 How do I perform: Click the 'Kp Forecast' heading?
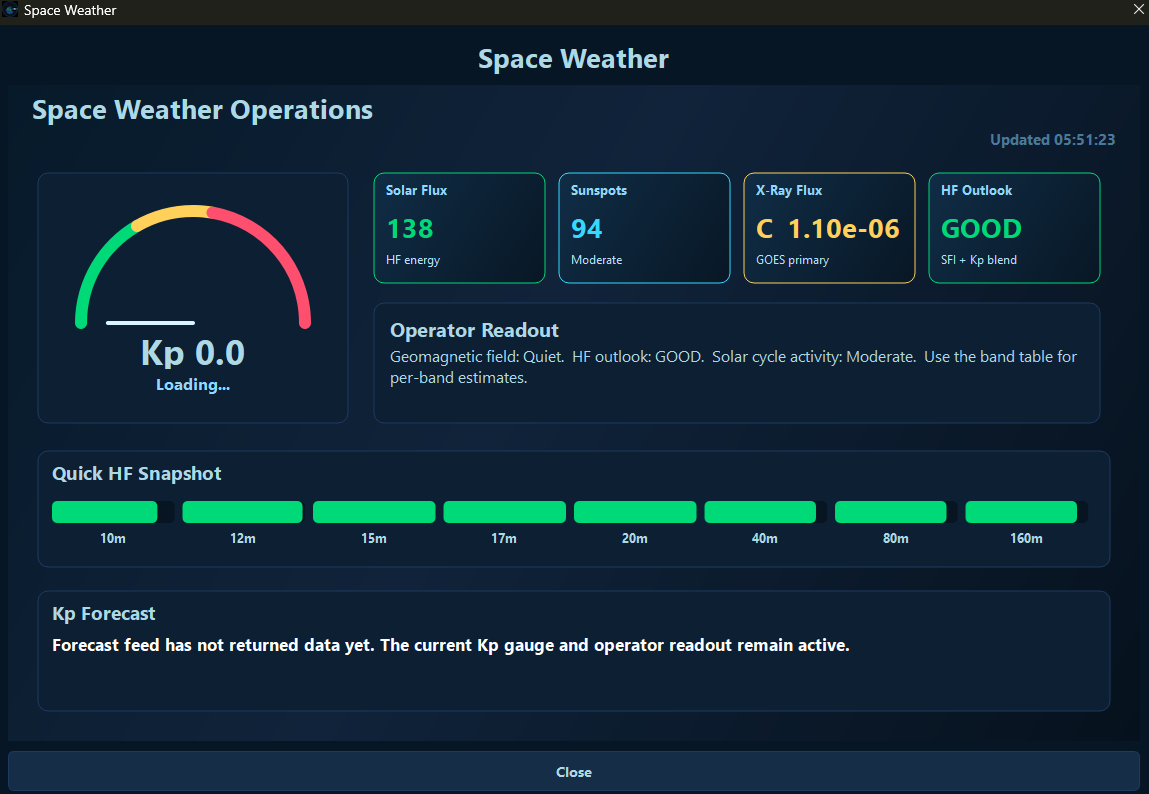click(x=103, y=614)
